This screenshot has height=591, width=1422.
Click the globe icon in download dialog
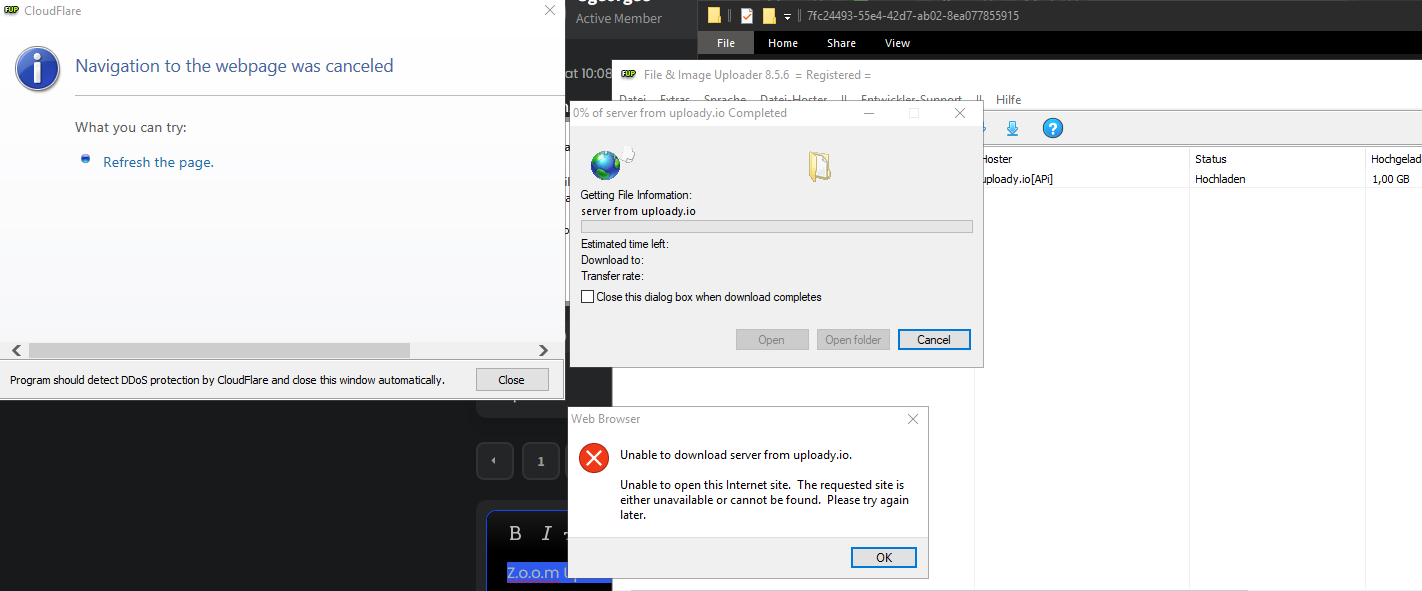(605, 164)
